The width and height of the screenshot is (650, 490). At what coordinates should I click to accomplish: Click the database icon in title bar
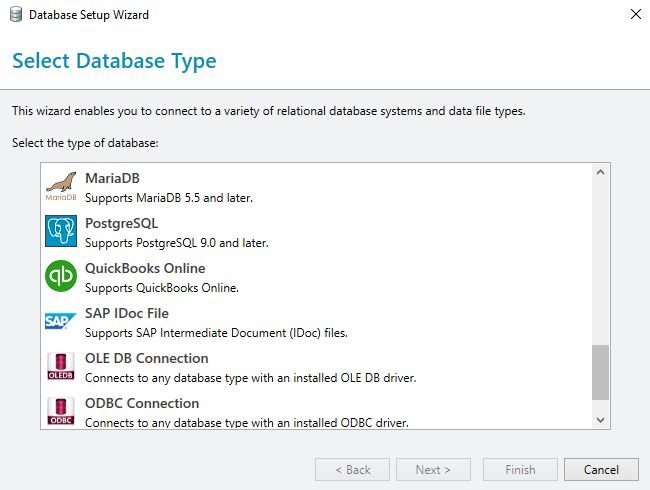point(15,15)
